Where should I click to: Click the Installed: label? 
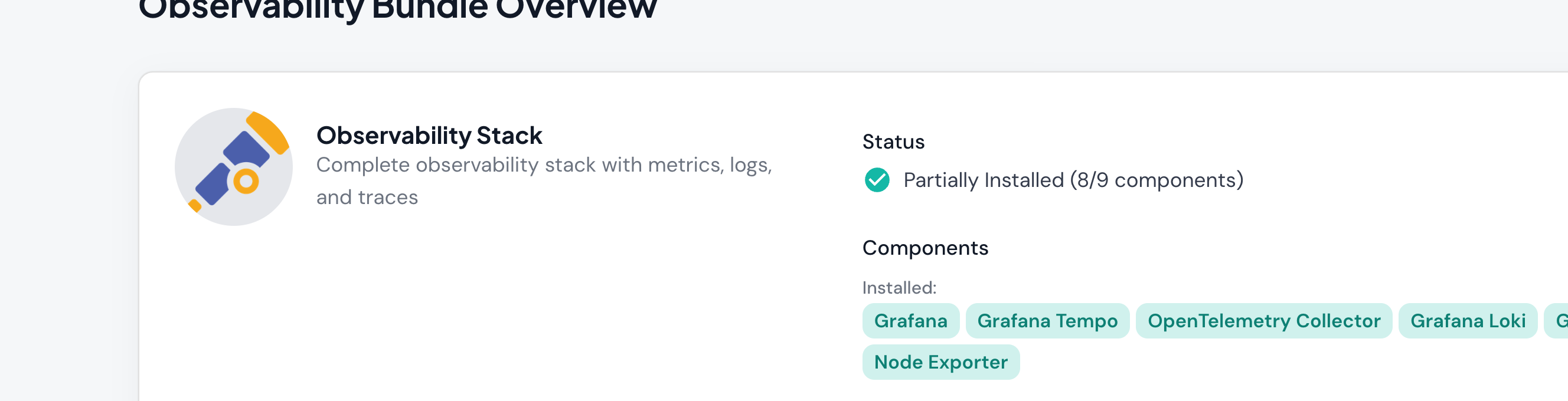[899, 288]
